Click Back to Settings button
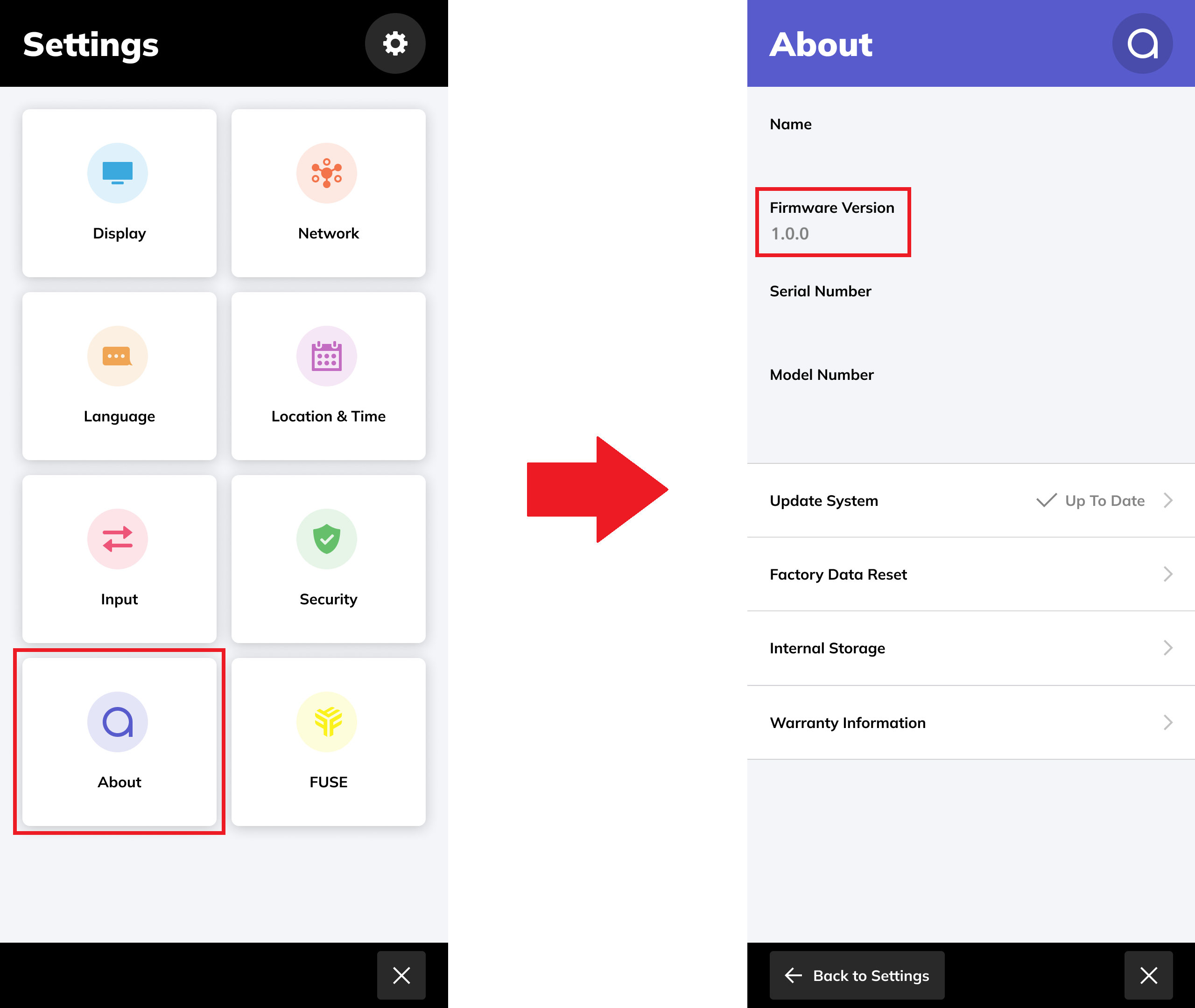Image resolution: width=1195 pixels, height=1008 pixels. [x=857, y=975]
